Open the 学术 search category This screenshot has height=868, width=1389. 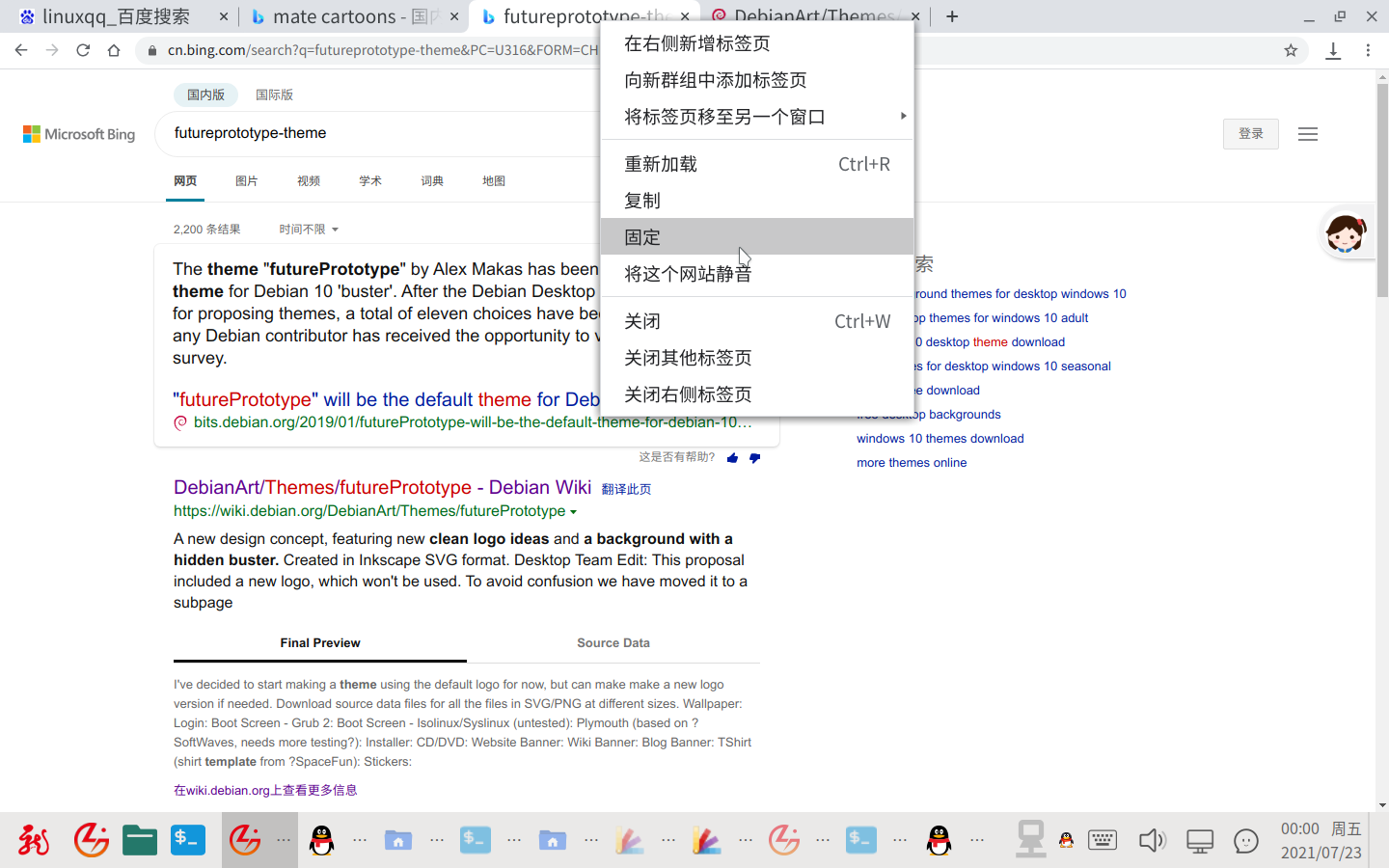[x=370, y=180]
